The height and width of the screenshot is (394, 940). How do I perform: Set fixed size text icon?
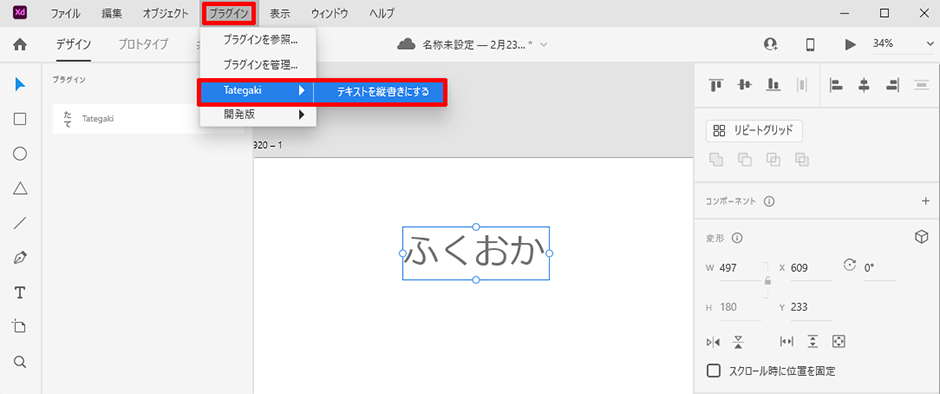coord(839,341)
